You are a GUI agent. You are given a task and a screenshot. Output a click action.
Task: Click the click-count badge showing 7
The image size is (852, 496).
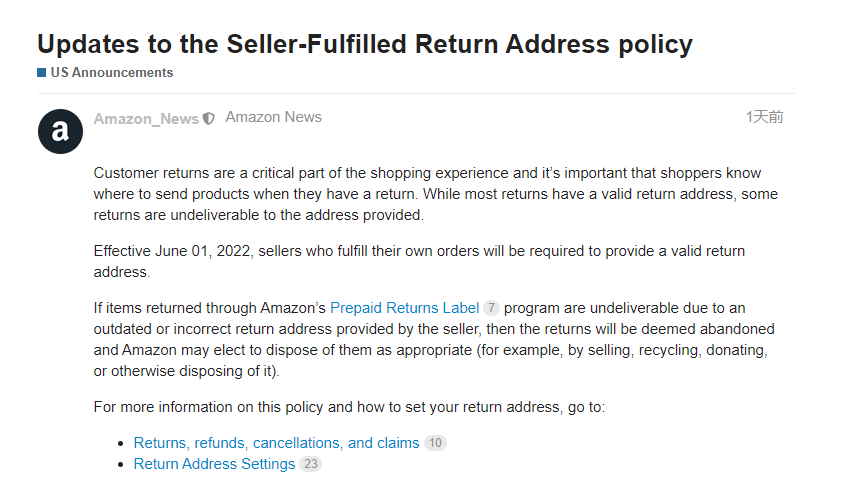point(491,308)
